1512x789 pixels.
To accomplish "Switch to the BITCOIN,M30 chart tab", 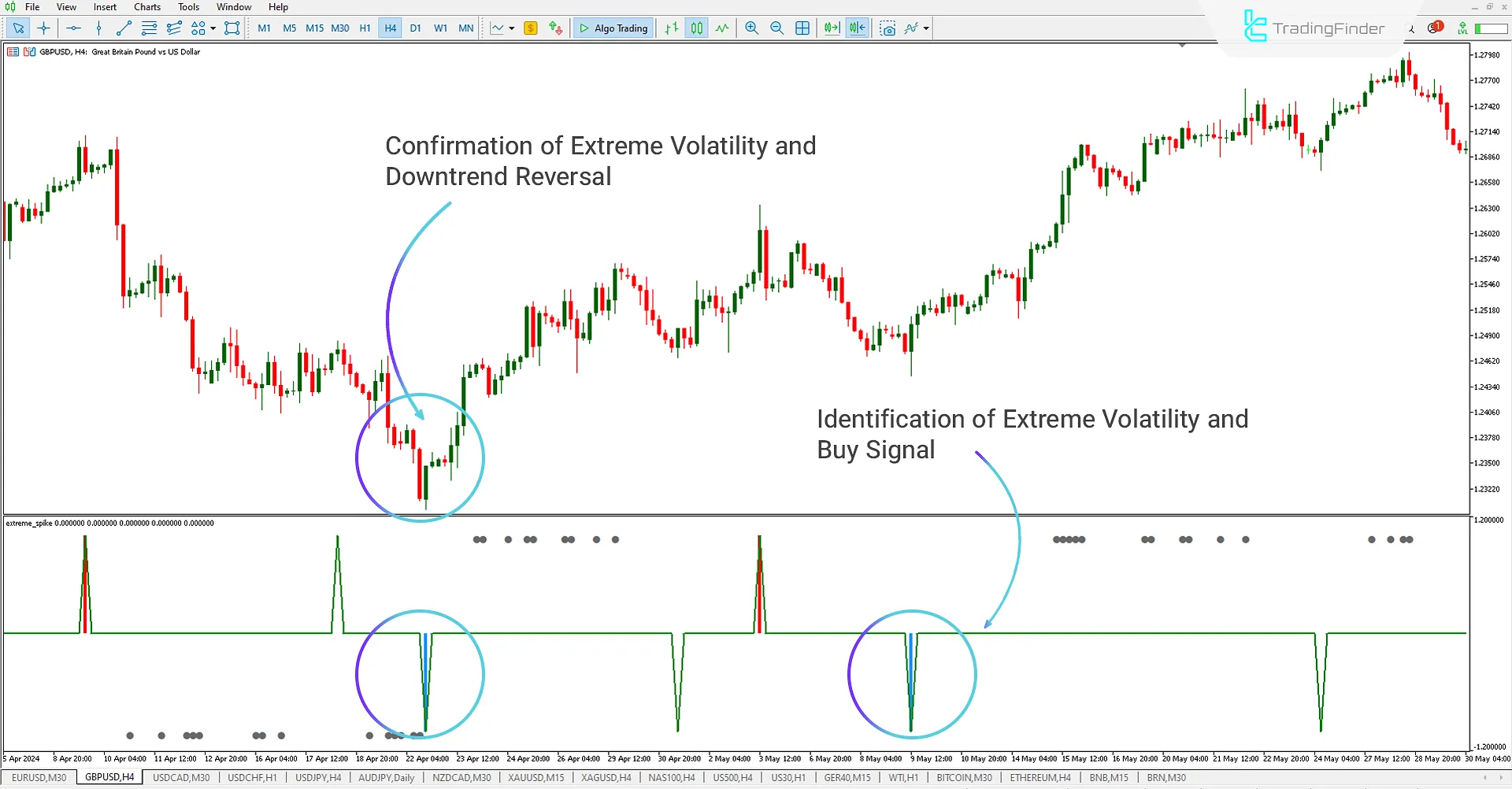I will [964, 778].
